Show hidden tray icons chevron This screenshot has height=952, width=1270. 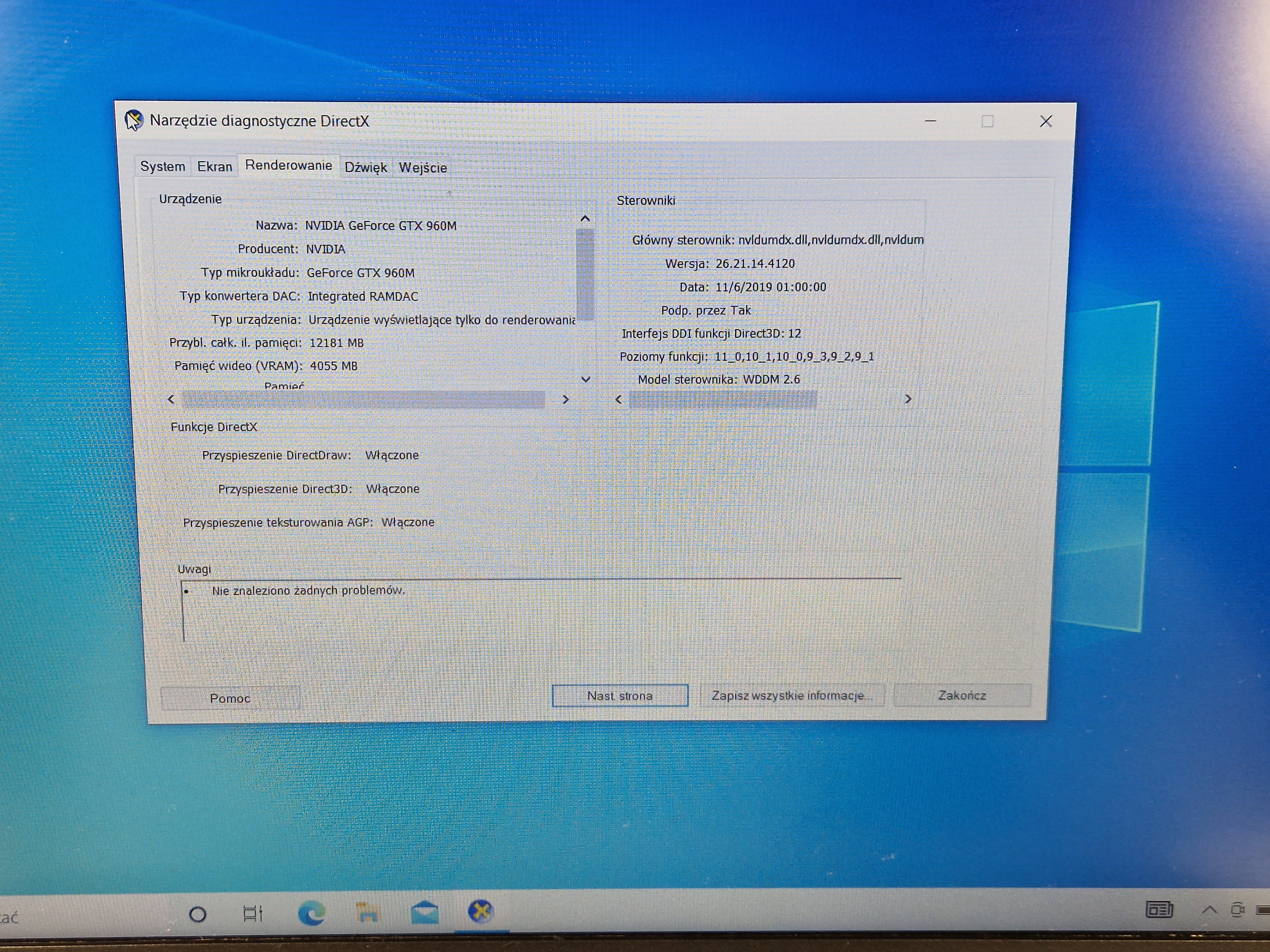click(1209, 909)
